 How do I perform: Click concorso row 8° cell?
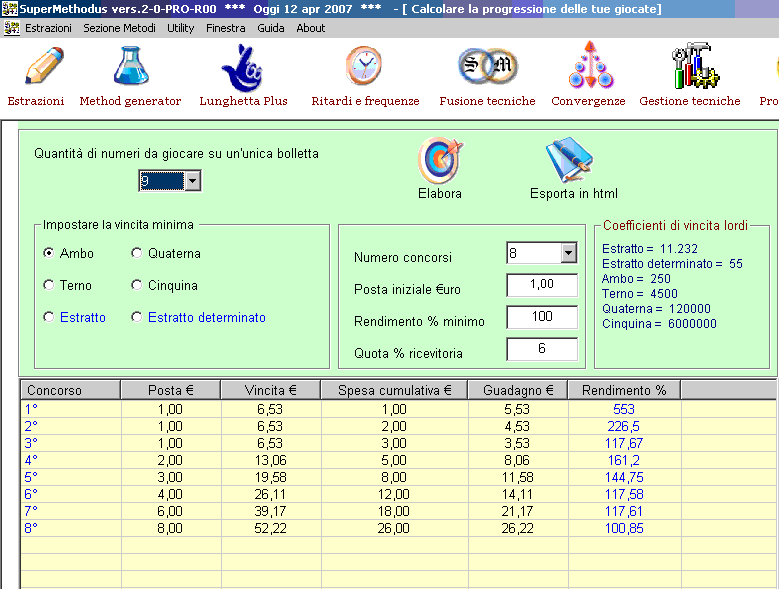[x=71, y=528]
